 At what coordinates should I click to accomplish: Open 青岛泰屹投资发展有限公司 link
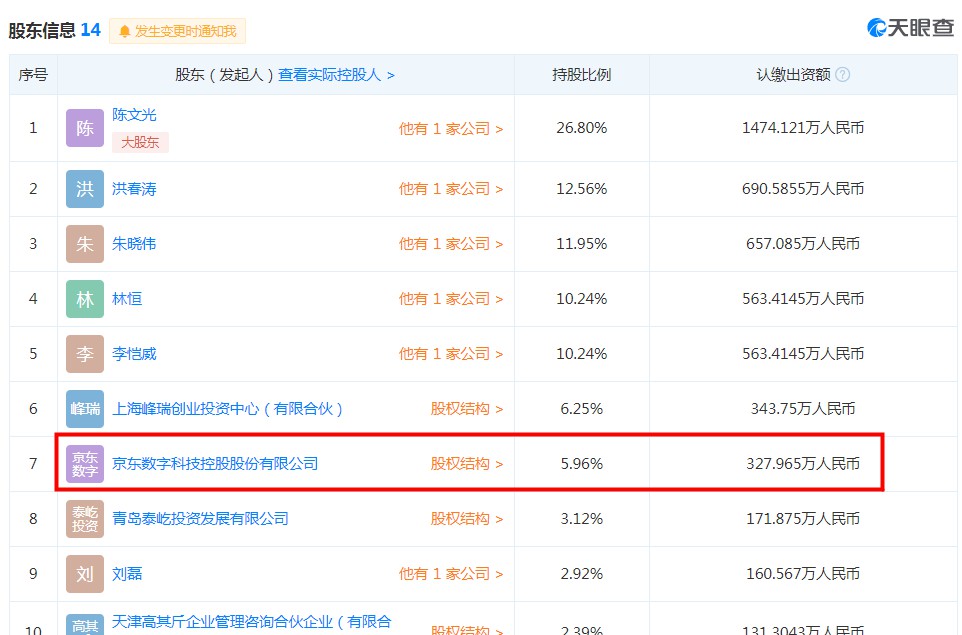(201, 519)
